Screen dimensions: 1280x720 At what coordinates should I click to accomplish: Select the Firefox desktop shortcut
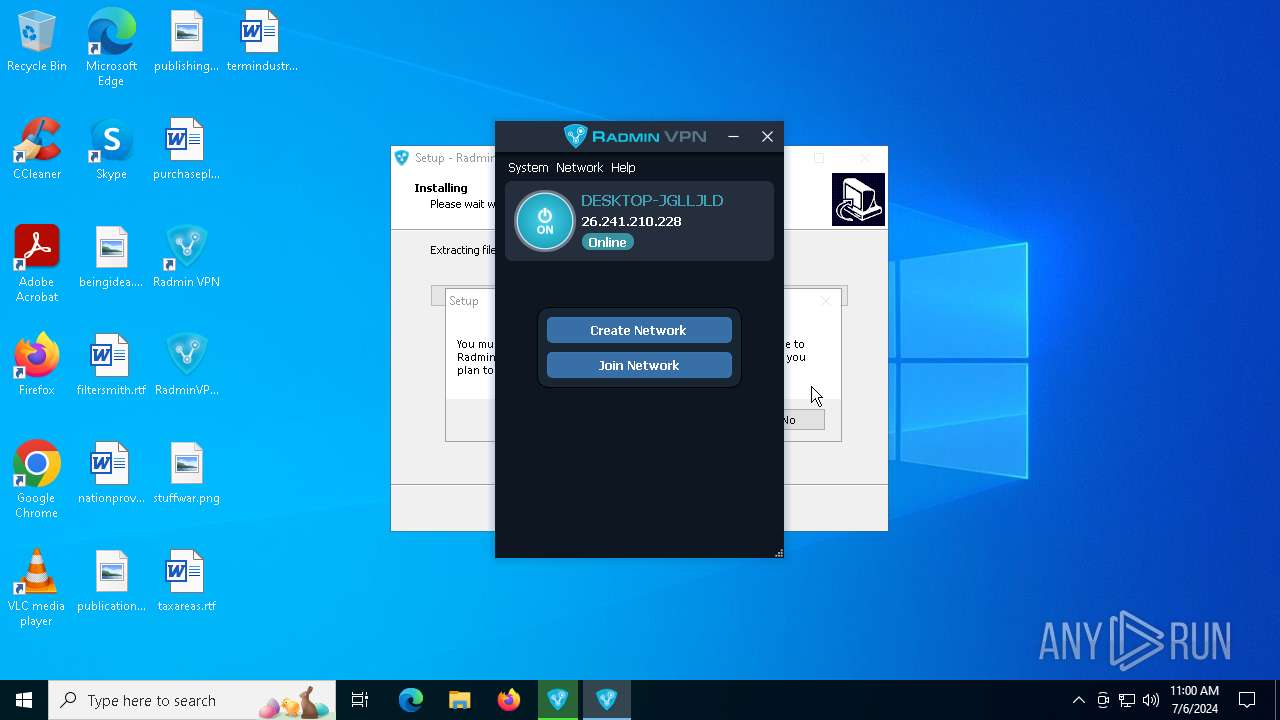(37, 366)
